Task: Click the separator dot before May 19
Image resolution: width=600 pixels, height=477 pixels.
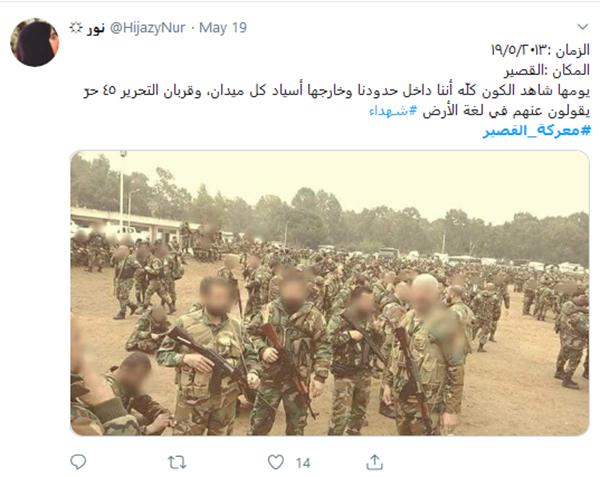Action: (192, 28)
